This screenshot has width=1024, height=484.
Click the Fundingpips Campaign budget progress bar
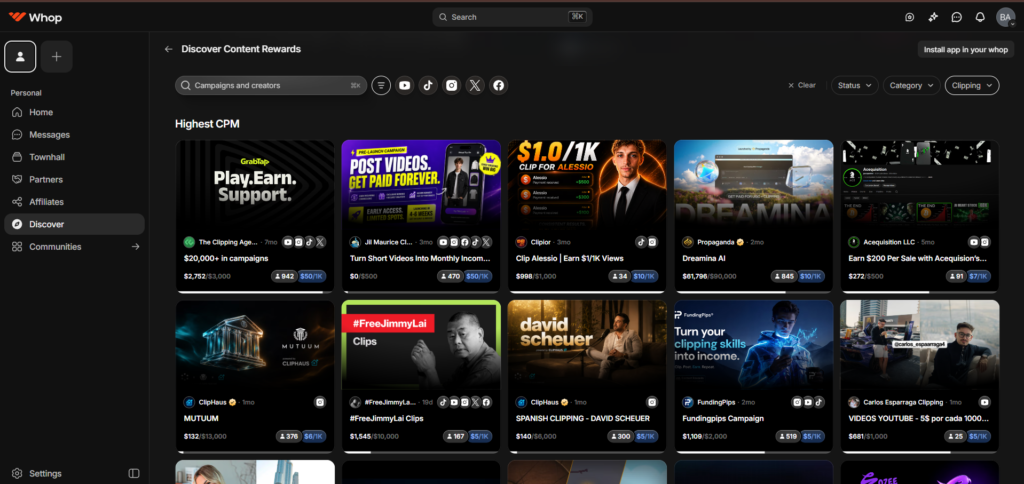tap(754, 452)
